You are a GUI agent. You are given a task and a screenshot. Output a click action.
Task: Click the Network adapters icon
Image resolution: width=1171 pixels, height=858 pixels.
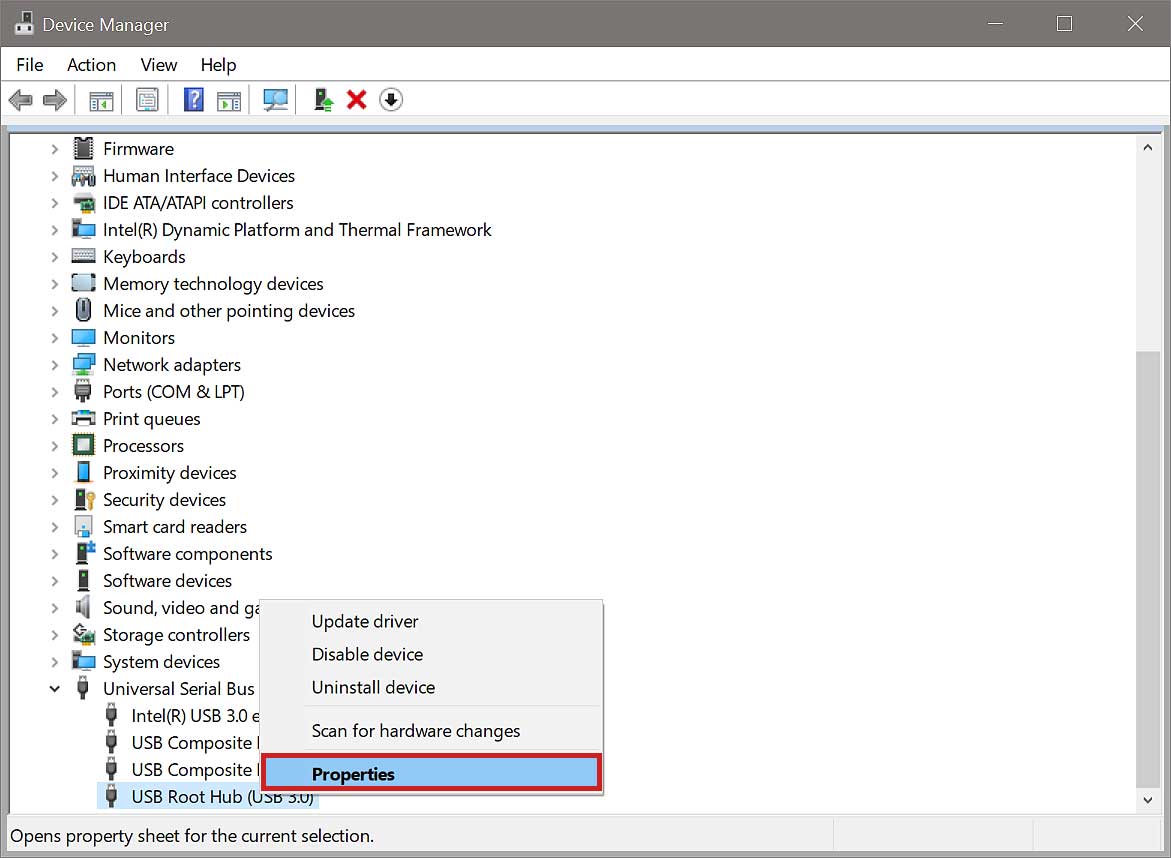[x=83, y=364]
